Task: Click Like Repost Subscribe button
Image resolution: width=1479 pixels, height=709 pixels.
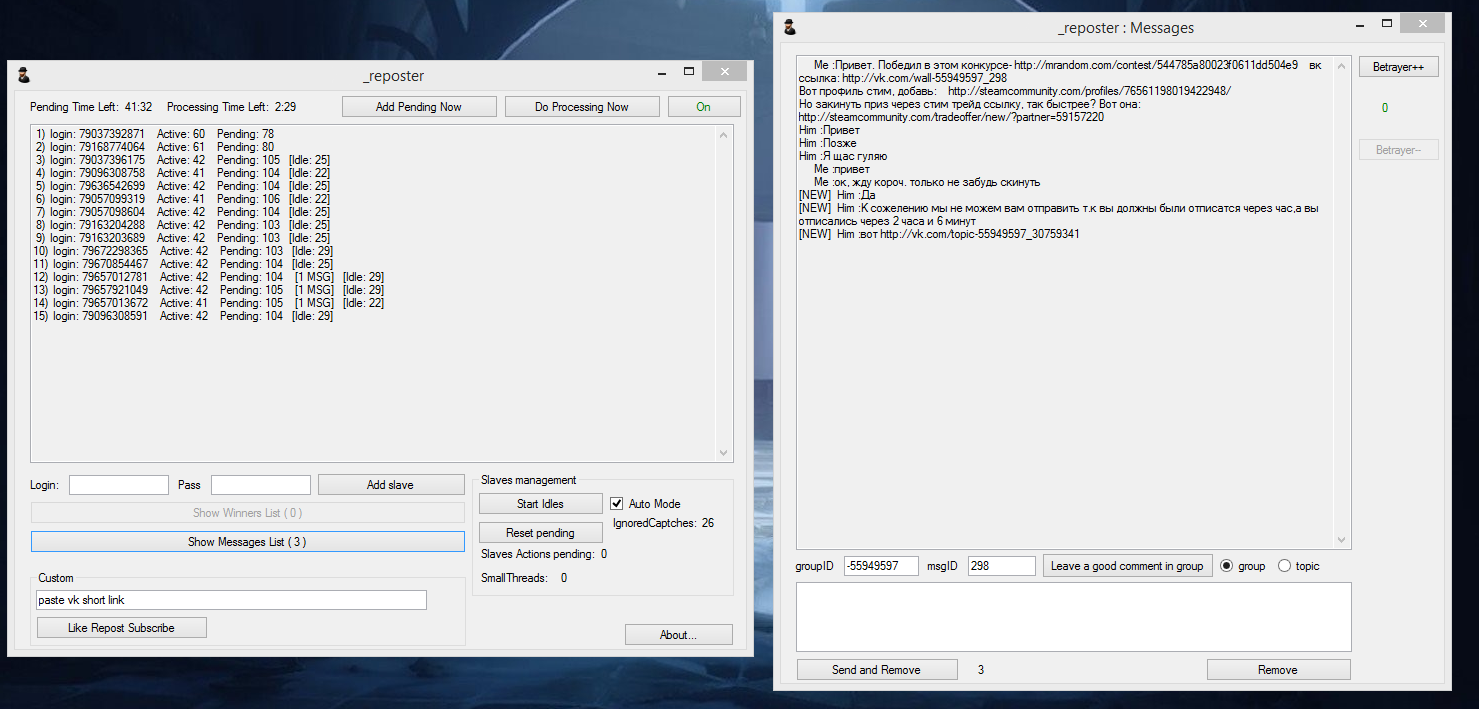Action: (x=122, y=628)
